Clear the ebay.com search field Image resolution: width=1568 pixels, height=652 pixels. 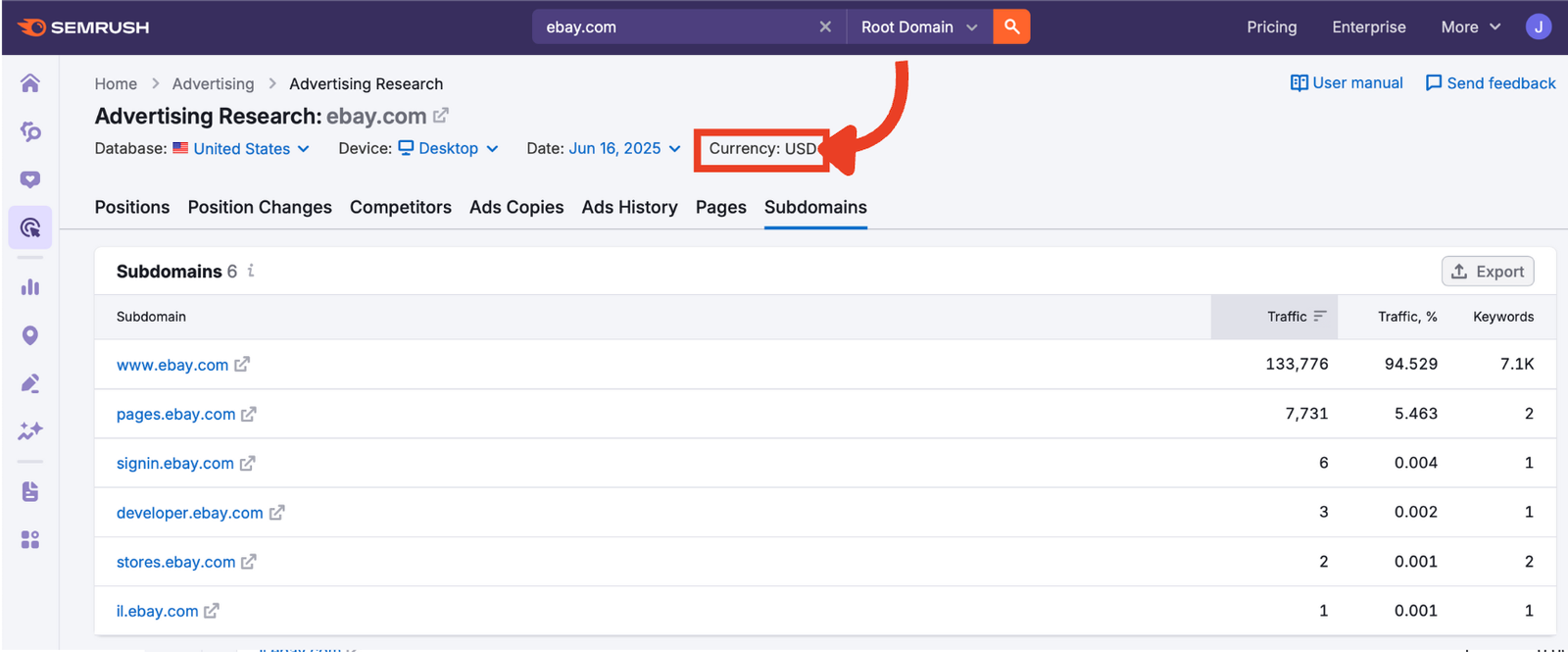pos(825,26)
